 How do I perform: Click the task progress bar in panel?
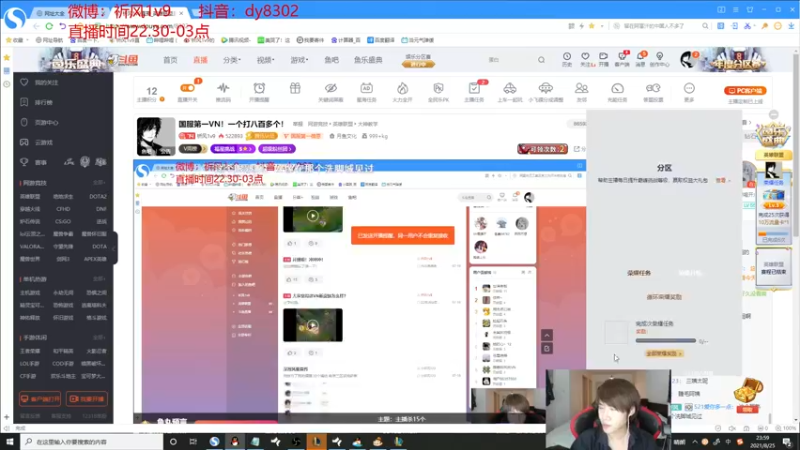(665, 340)
